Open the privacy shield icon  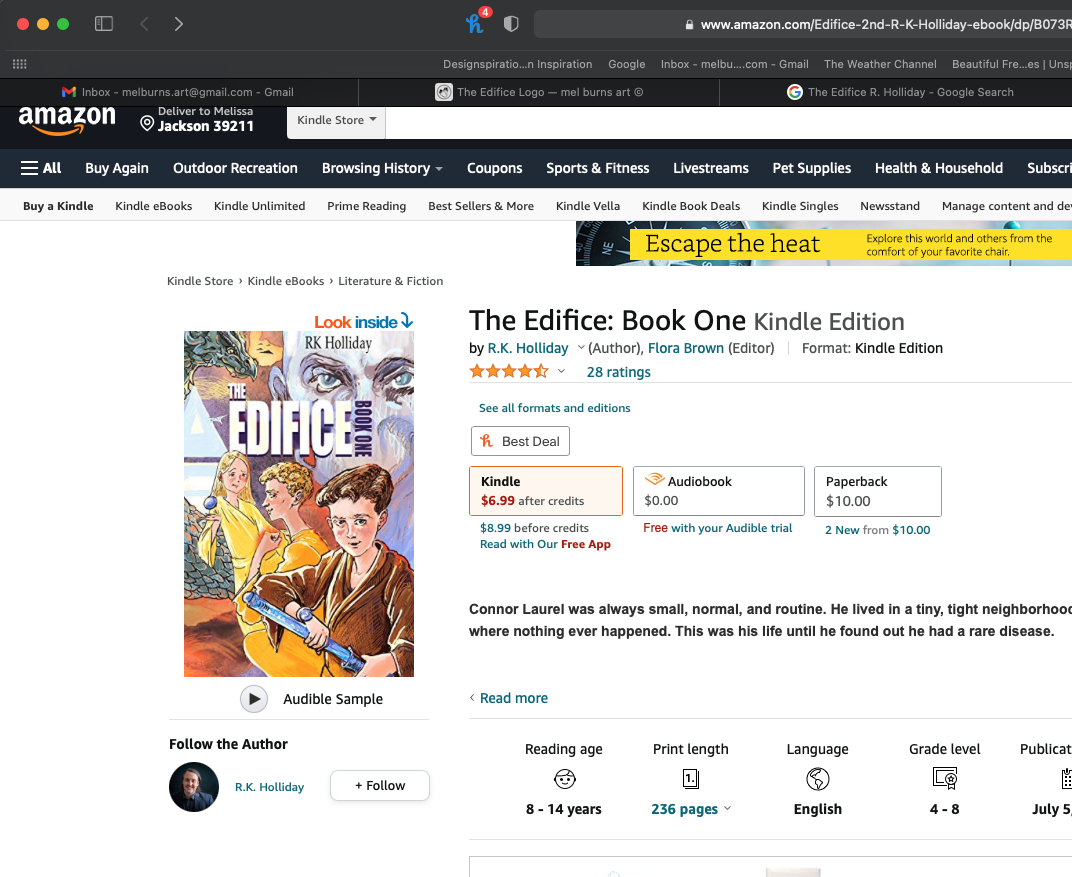point(511,24)
